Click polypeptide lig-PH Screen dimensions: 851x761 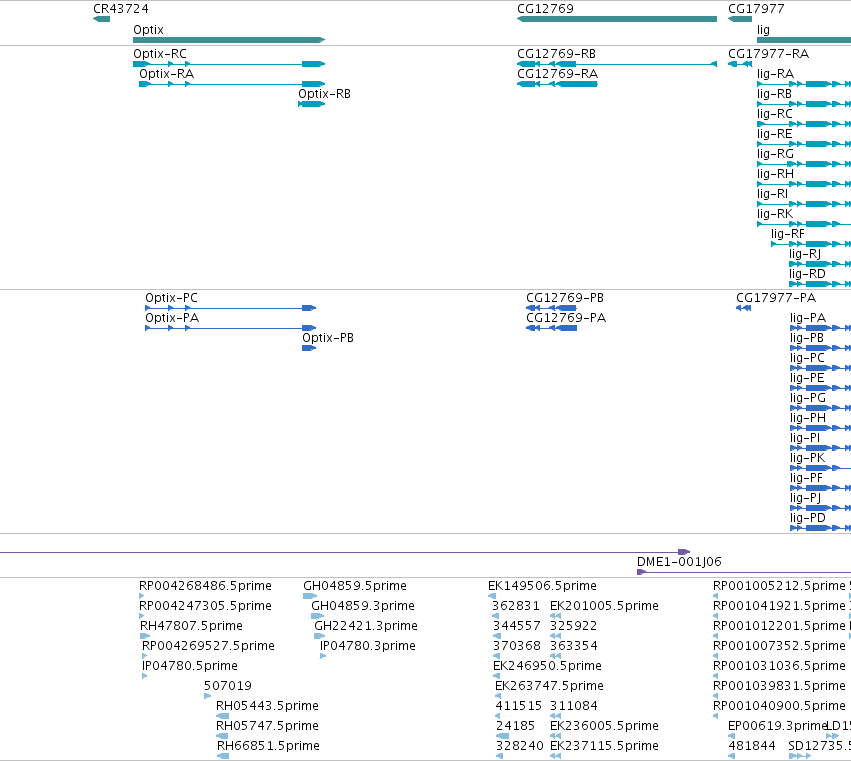(821, 428)
